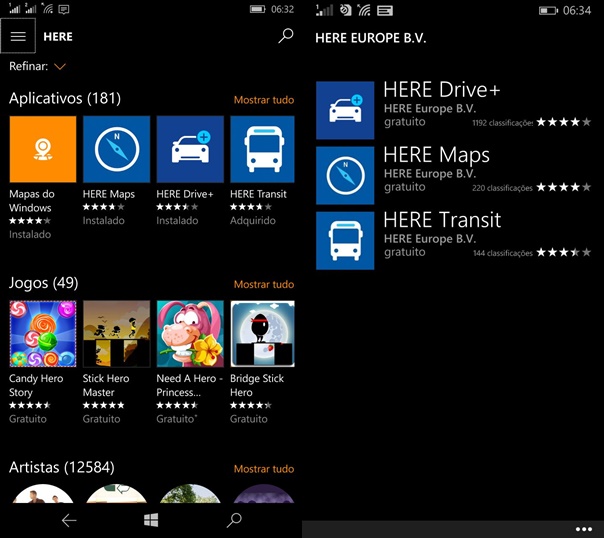Open the HERE Maps compass tile in Aplicativos

click(x=116, y=149)
